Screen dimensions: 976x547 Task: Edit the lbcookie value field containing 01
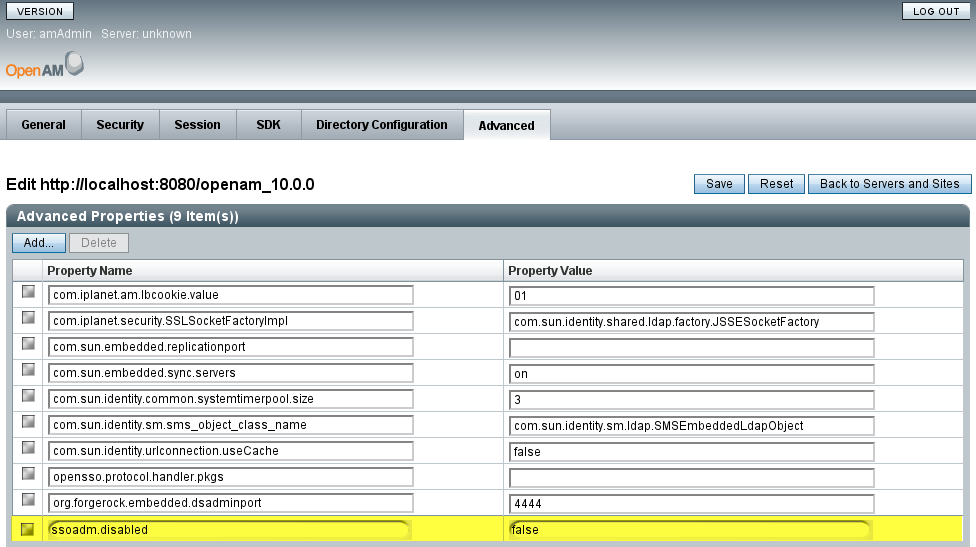pos(692,296)
